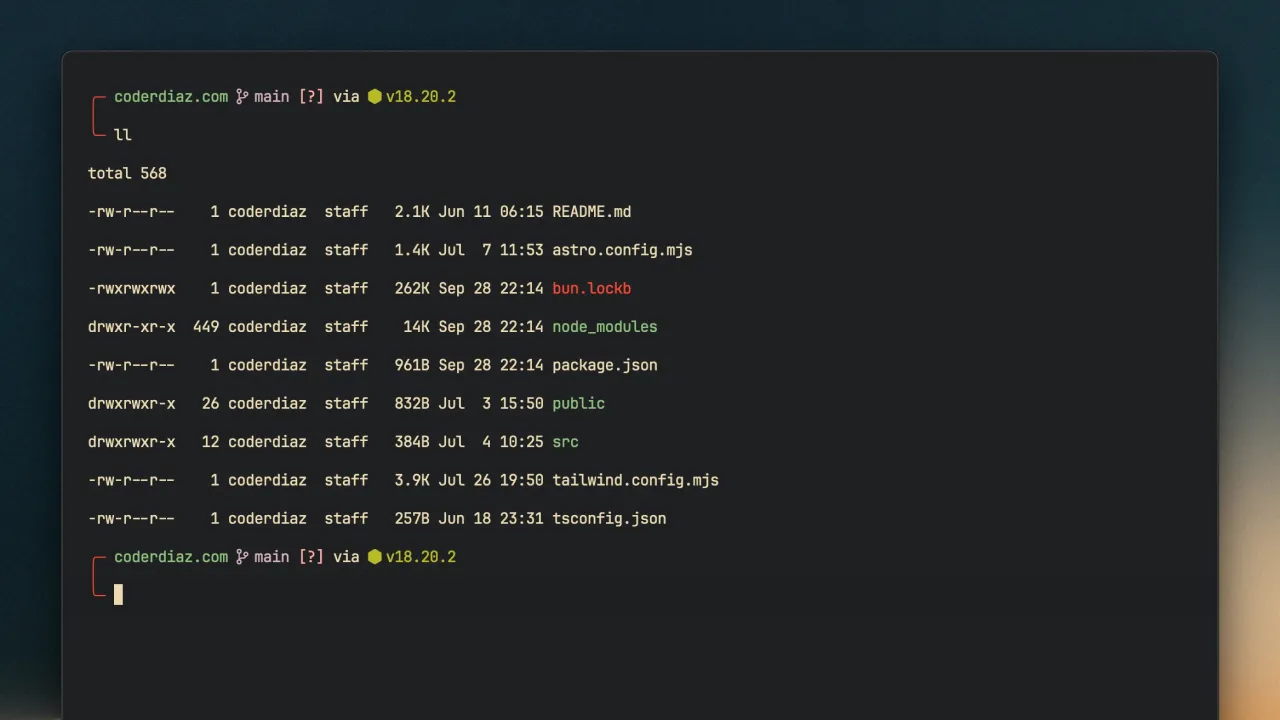Click the git branch icon in the second prompt

tap(241, 557)
